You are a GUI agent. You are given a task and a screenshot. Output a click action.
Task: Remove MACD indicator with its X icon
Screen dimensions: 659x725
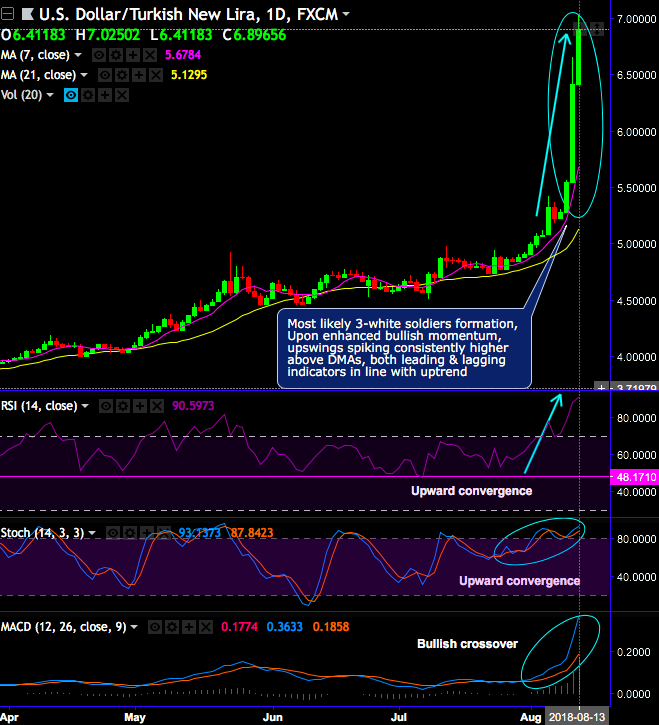[206, 627]
